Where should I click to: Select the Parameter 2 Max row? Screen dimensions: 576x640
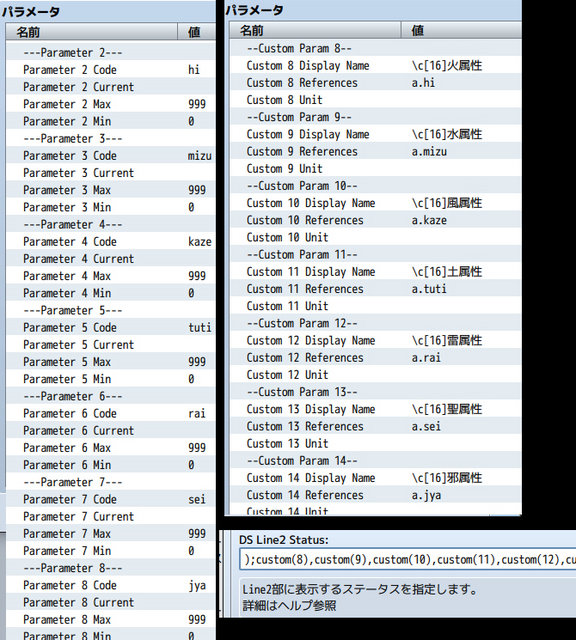[111, 104]
